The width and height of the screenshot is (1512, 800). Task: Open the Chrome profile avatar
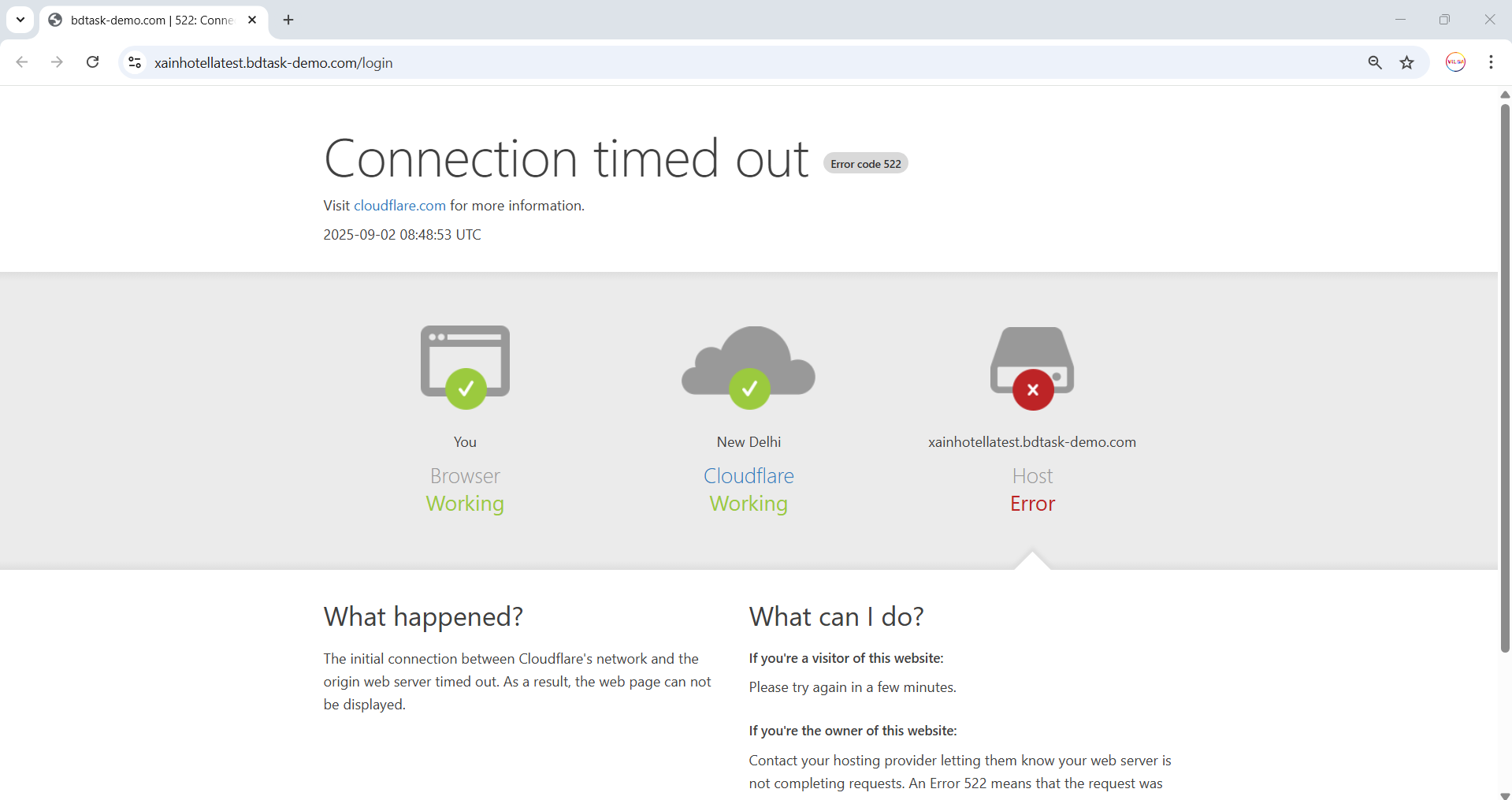1455,62
